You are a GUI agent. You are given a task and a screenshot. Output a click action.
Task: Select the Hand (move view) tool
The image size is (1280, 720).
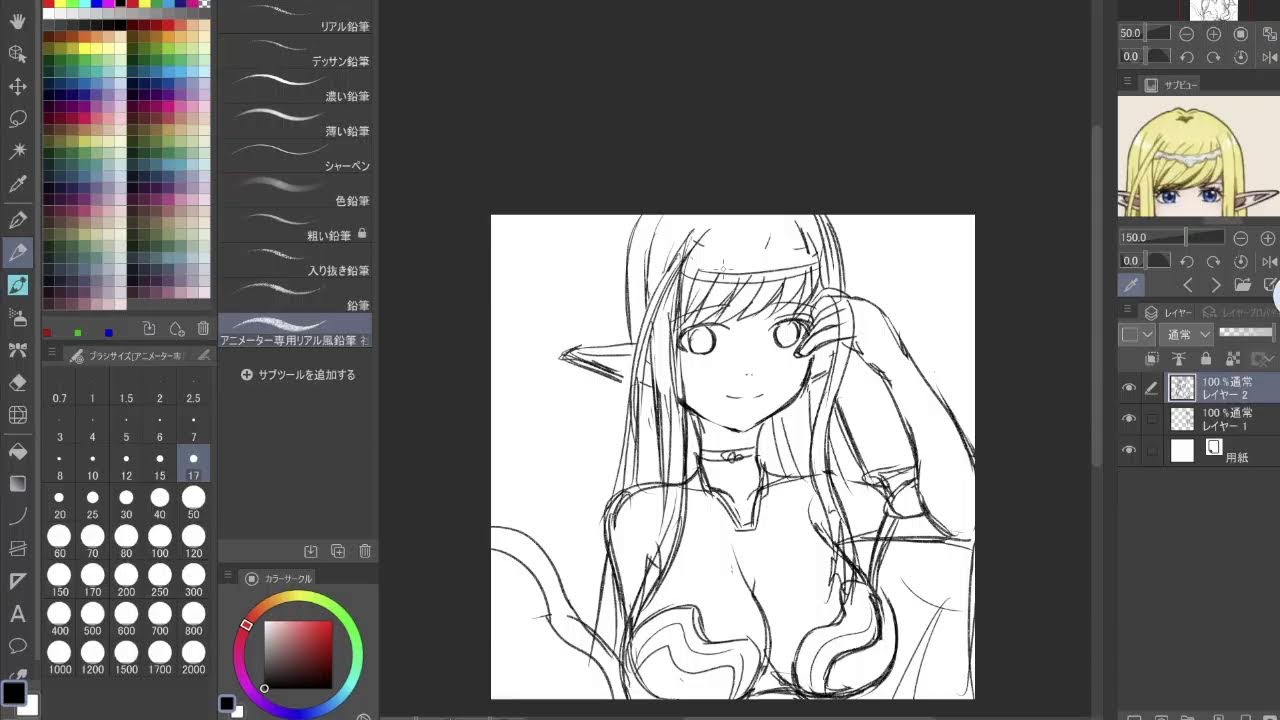pyautogui.click(x=17, y=21)
